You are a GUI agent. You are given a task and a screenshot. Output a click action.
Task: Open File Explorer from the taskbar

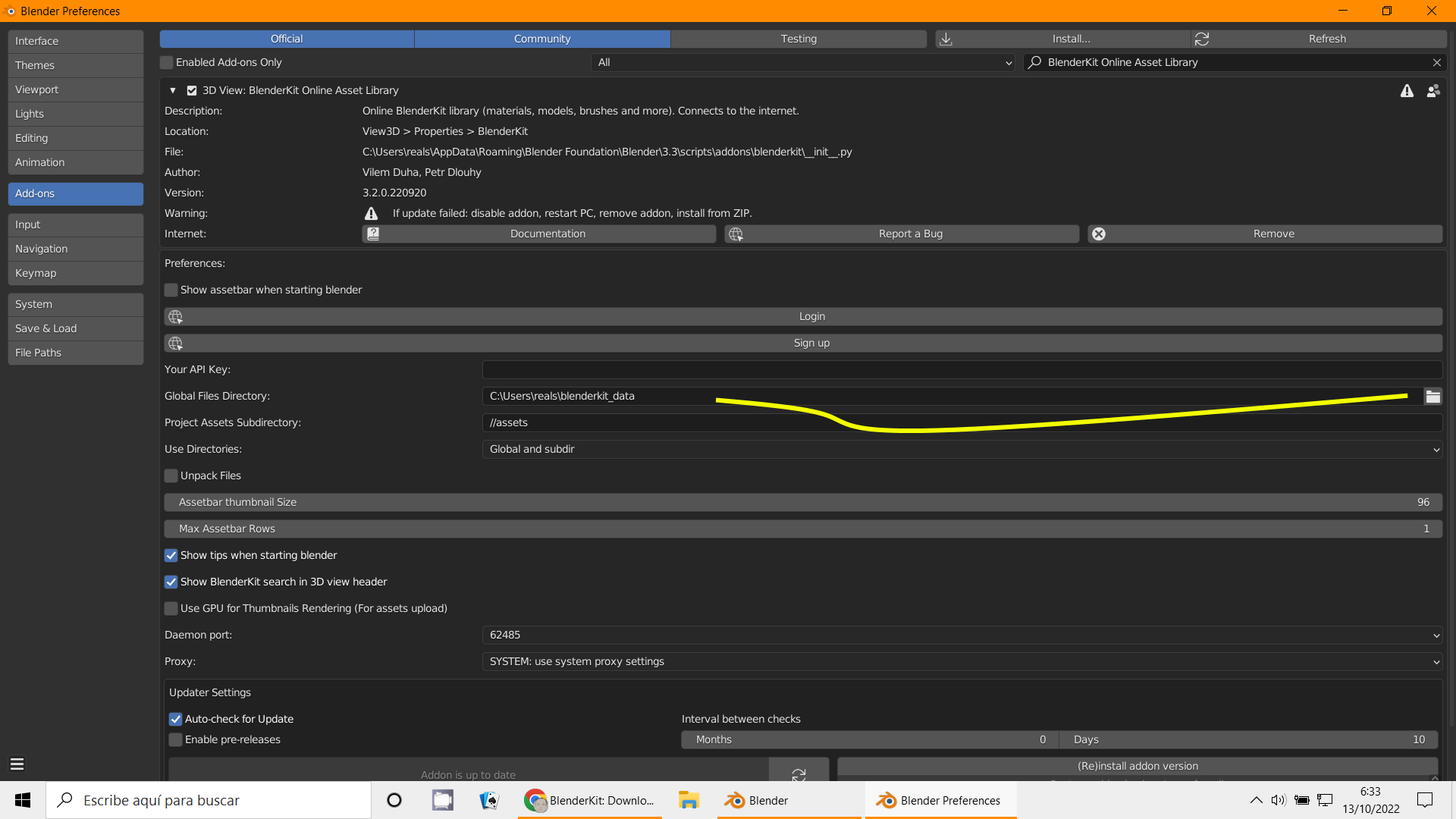point(689,800)
